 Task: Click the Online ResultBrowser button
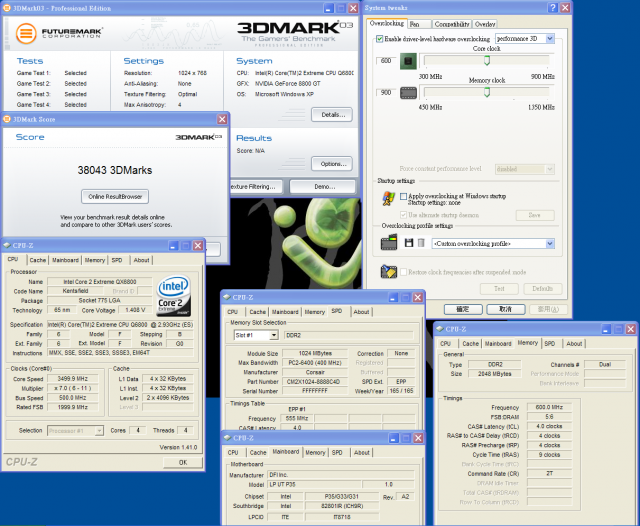(x=115, y=197)
